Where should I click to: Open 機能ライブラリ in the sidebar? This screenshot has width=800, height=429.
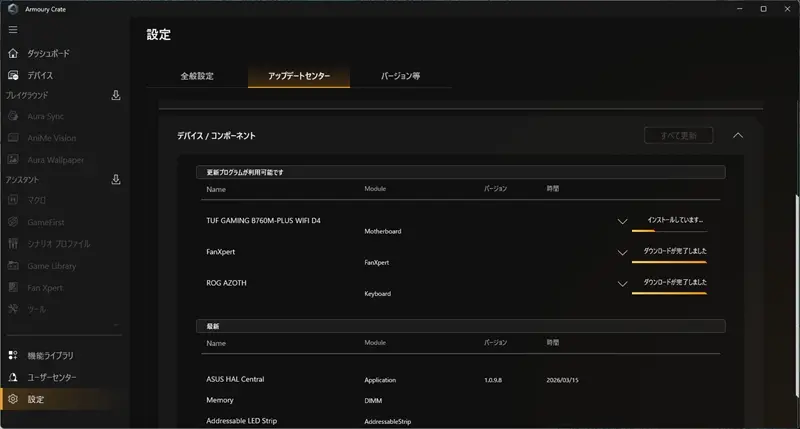pyautogui.click(x=50, y=356)
